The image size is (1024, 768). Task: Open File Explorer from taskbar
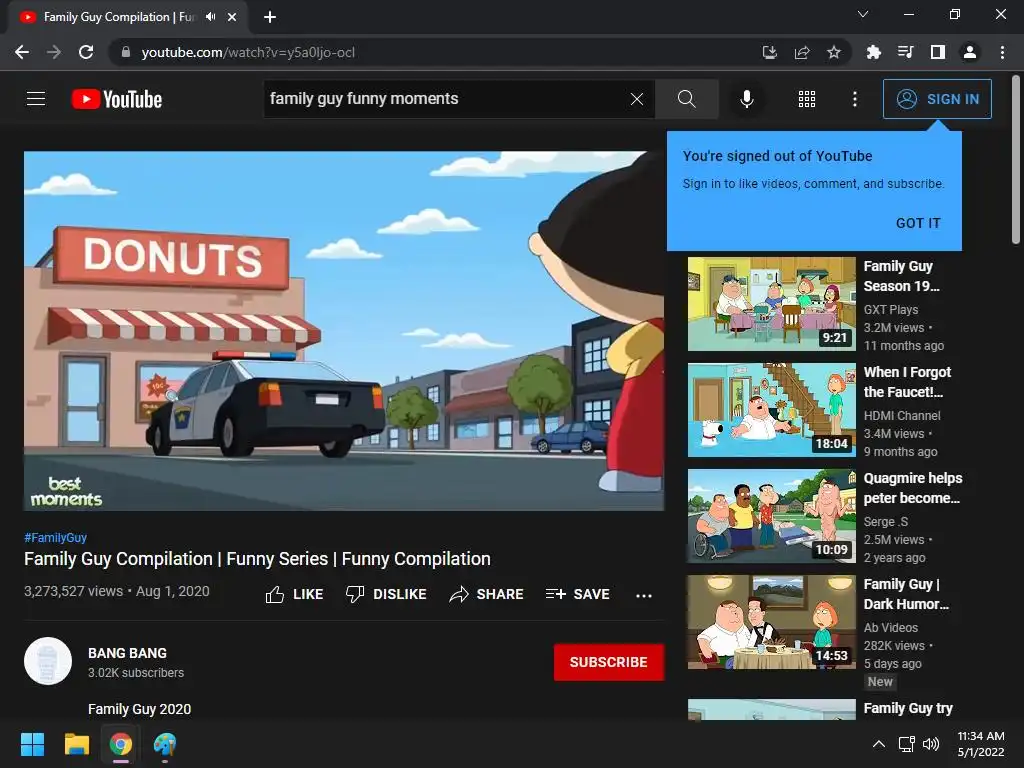click(76, 744)
